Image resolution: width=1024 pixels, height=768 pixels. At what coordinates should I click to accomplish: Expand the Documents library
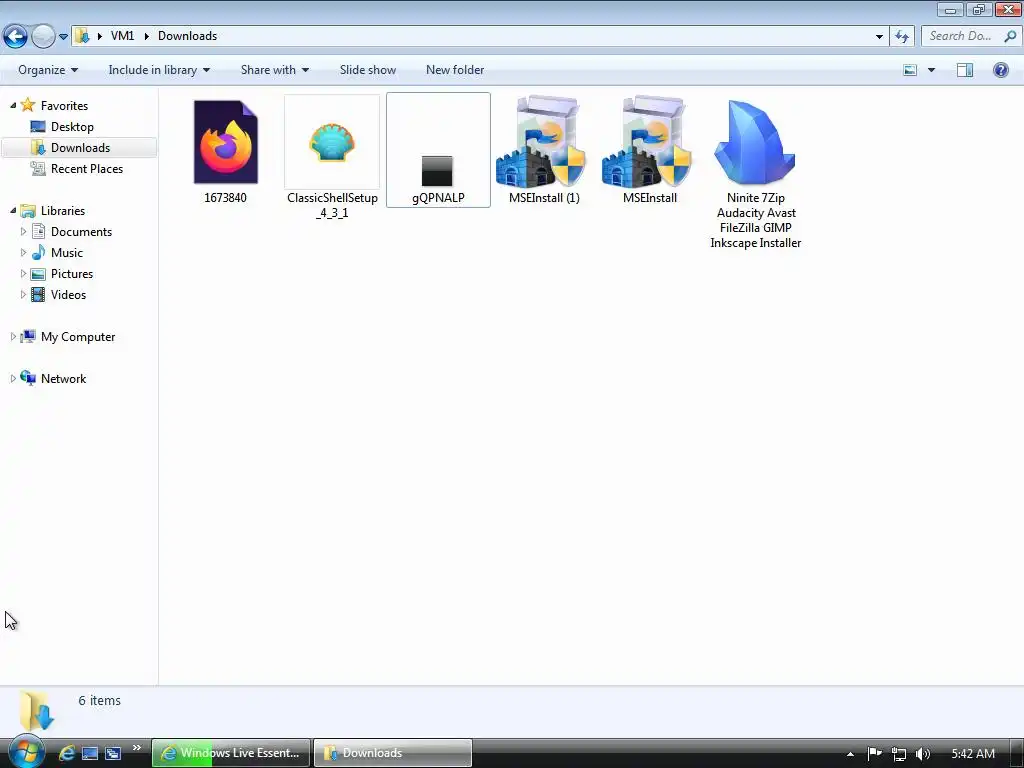(24, 231)
